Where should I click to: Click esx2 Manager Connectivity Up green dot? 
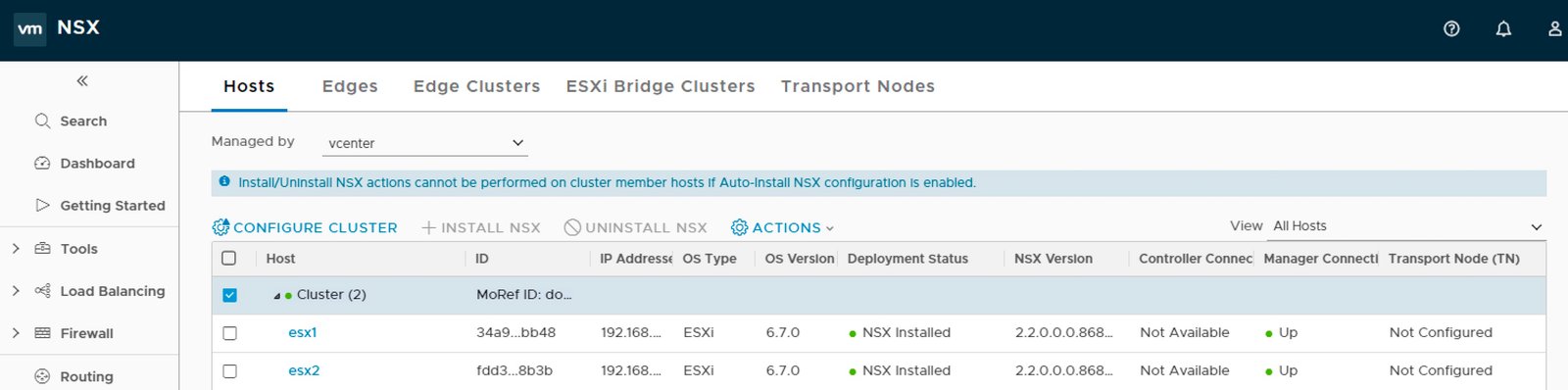point(1270,371)
